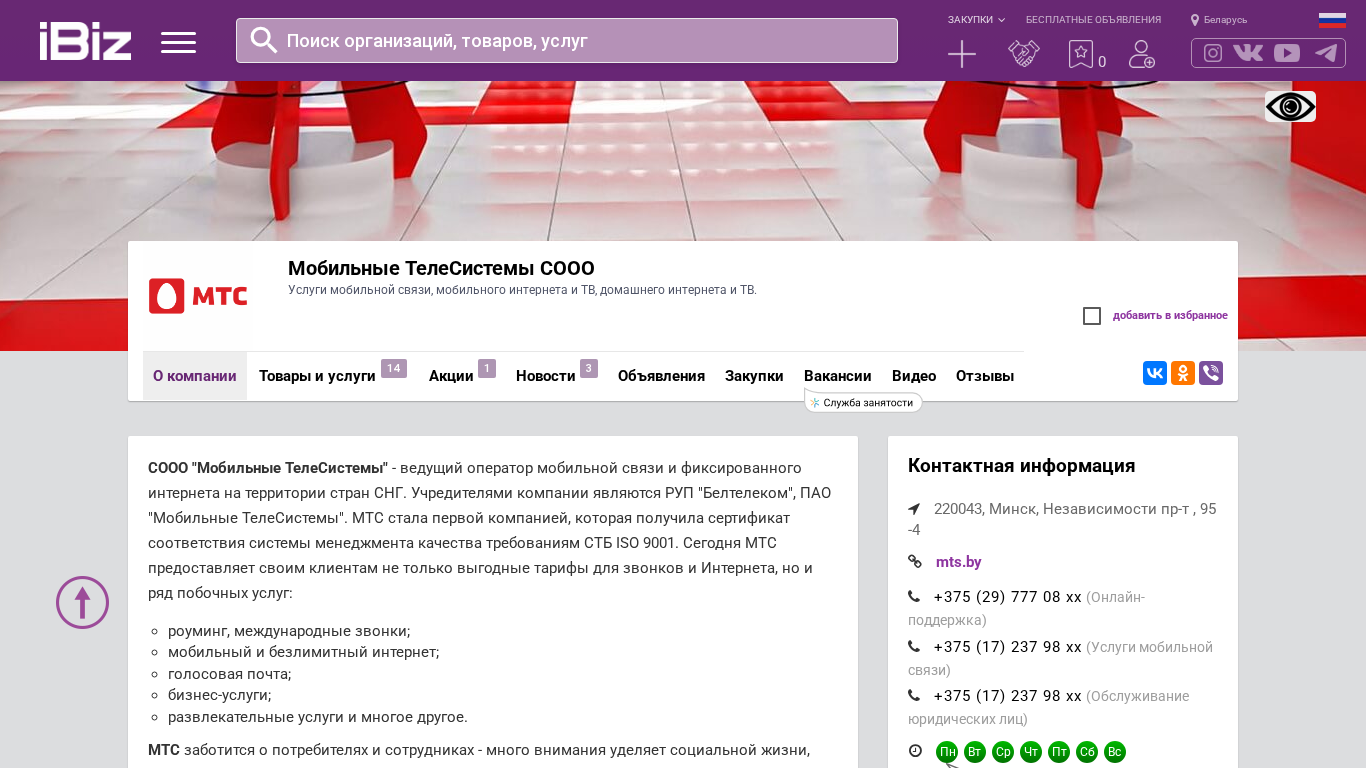Select the Вт working day circle
The image size is (1366, 768).
point(975,752)
